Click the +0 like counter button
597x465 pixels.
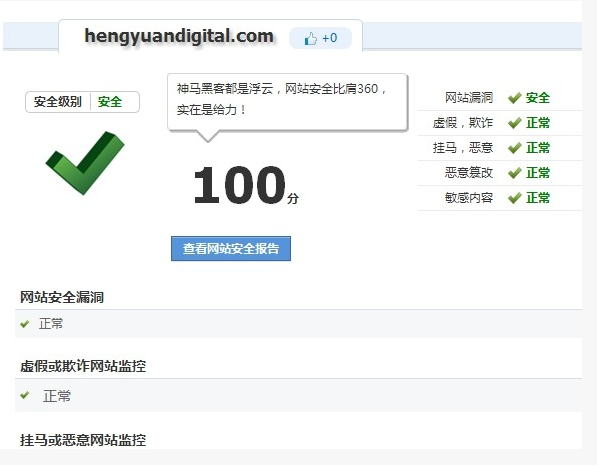(320, 38)
